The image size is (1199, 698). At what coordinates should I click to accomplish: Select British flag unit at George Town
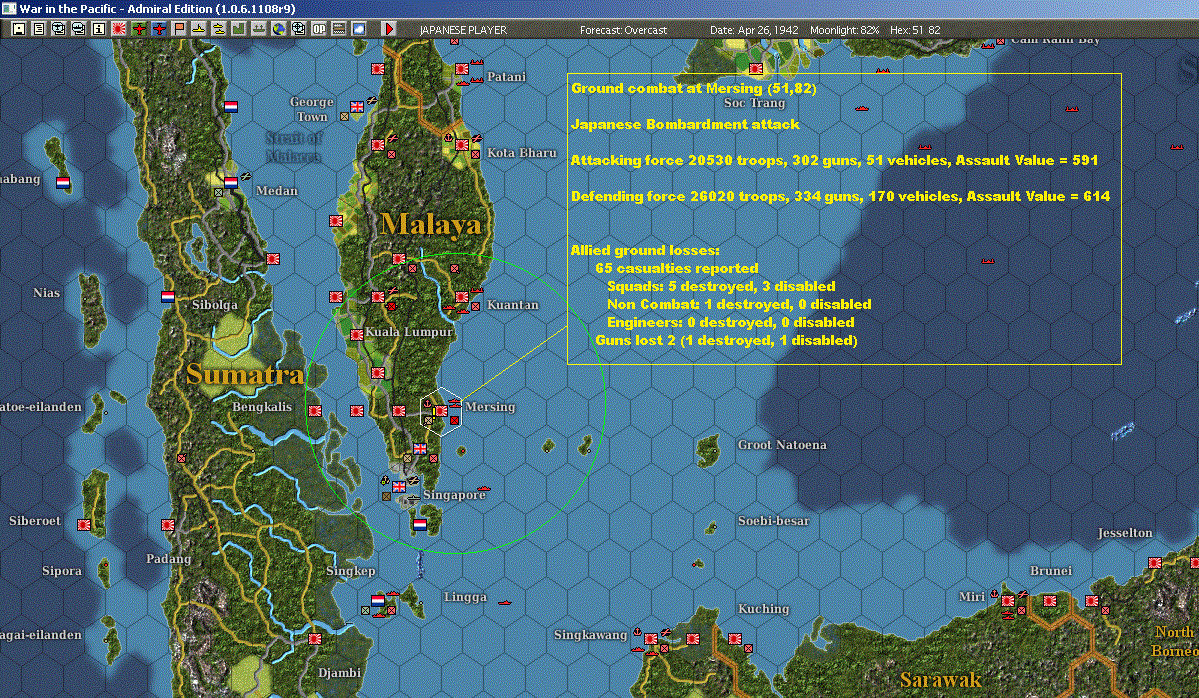click(x=357, y=107)
